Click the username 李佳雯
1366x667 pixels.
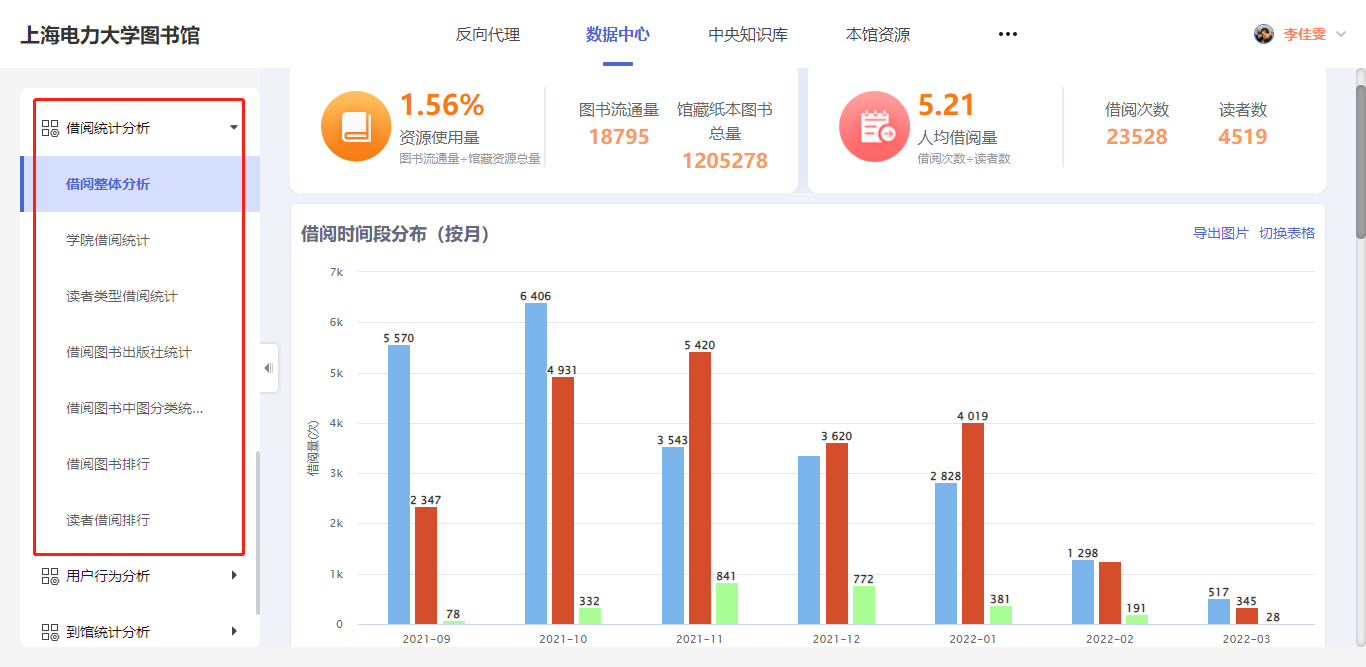click(x=1305, y=34)
